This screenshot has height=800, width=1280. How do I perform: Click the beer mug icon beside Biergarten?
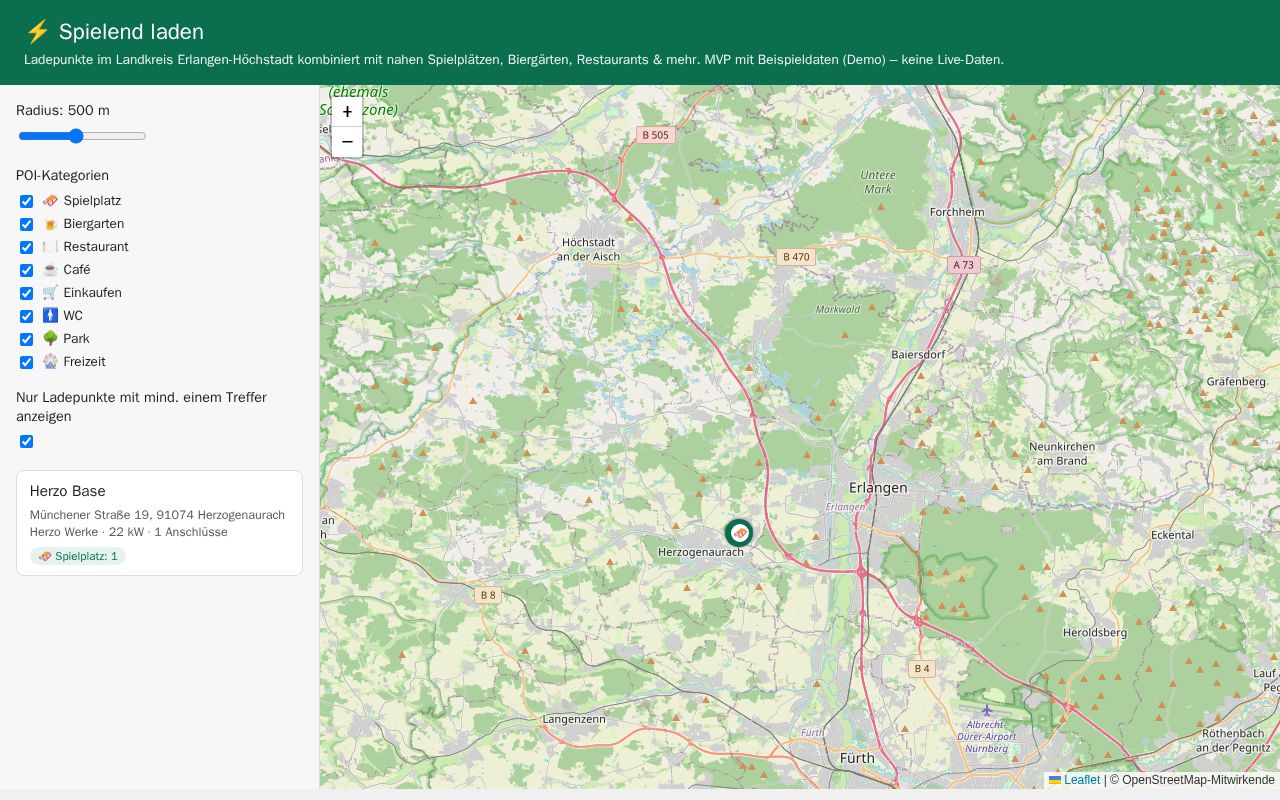click(x=50, y=224)
